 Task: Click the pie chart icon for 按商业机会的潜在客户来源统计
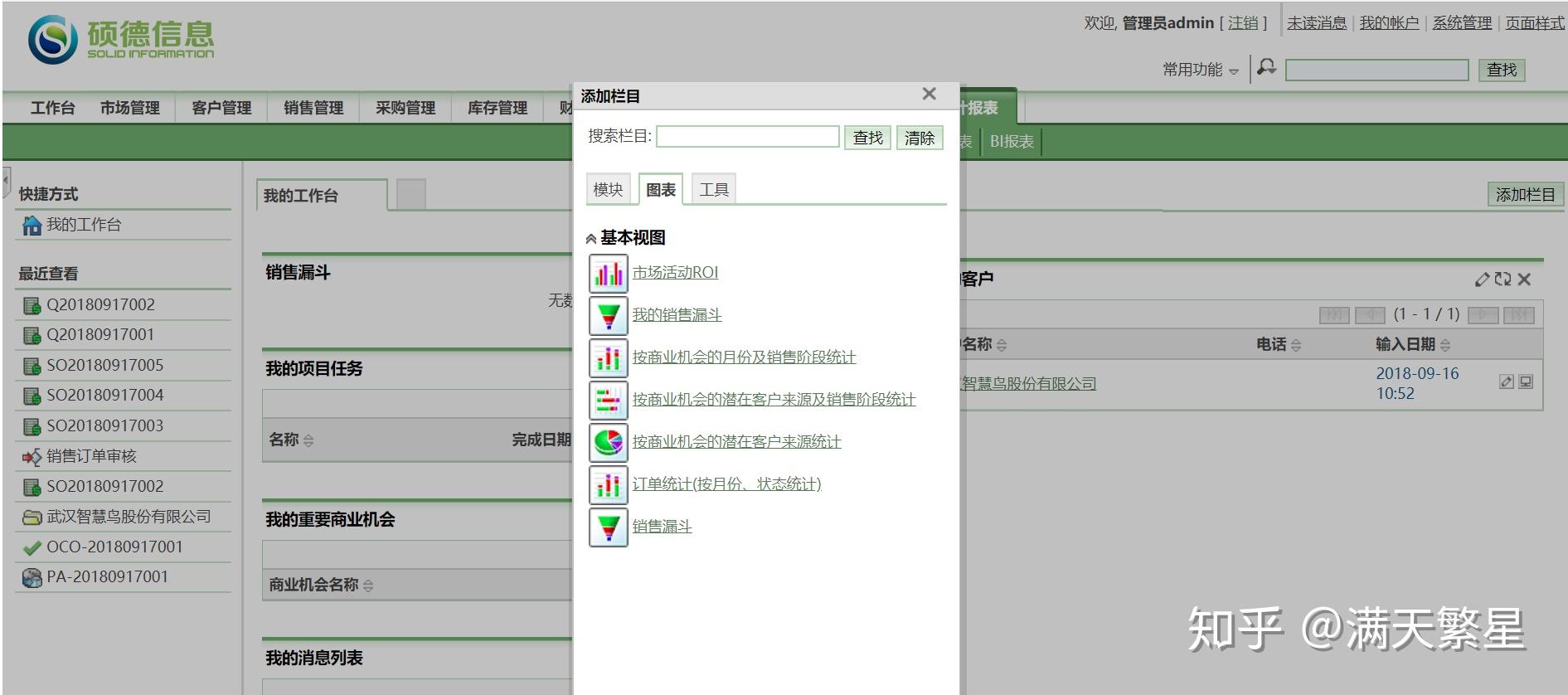(x=608, y=443)
